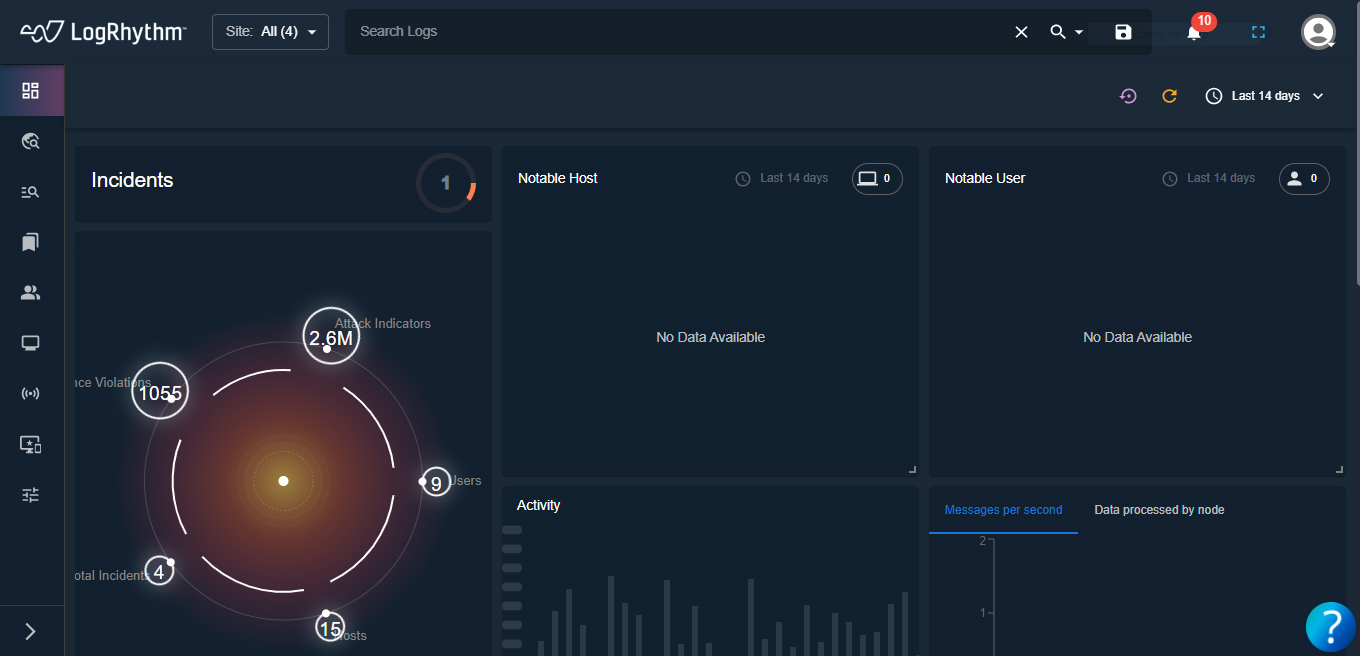Open the users group sidebar icon

[x=31, y=293]
